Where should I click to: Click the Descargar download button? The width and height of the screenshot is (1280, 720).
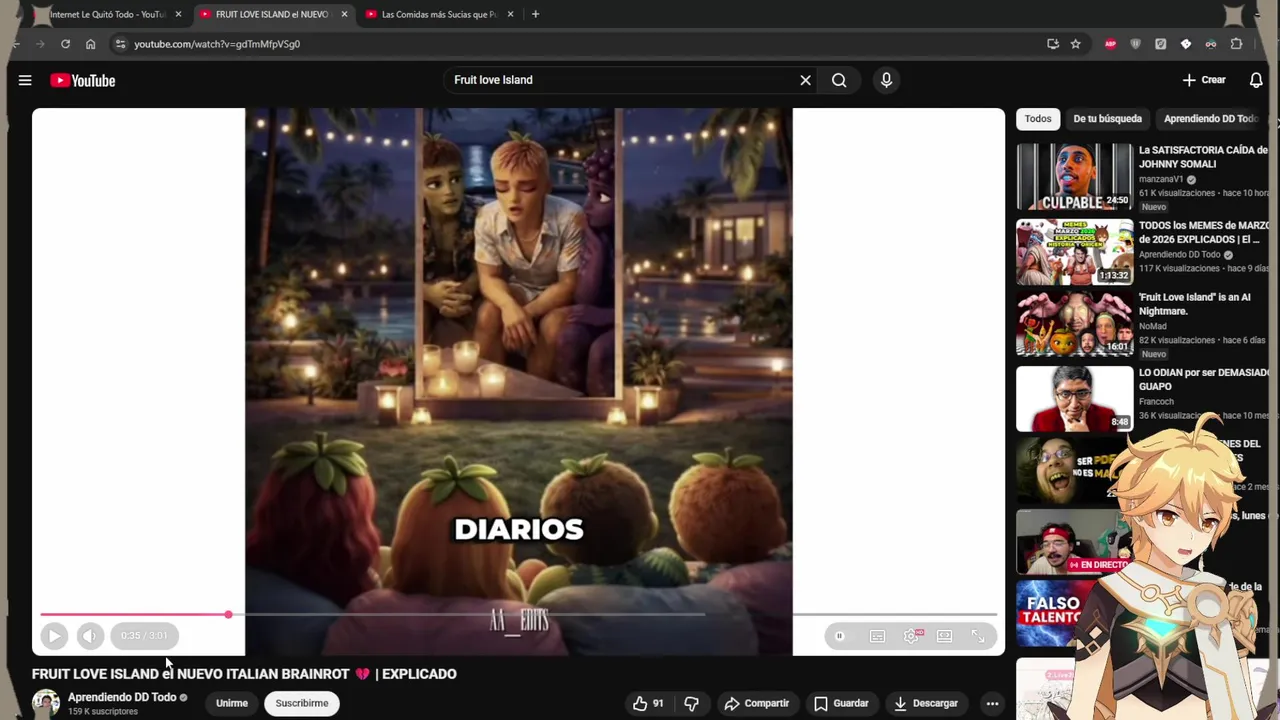[x=926, y=703]
